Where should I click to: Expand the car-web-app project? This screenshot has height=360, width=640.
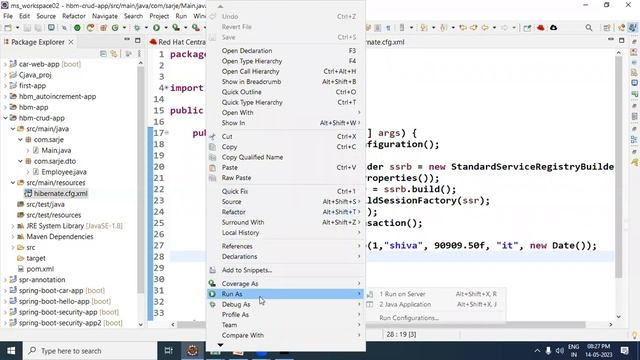[6, 64]
